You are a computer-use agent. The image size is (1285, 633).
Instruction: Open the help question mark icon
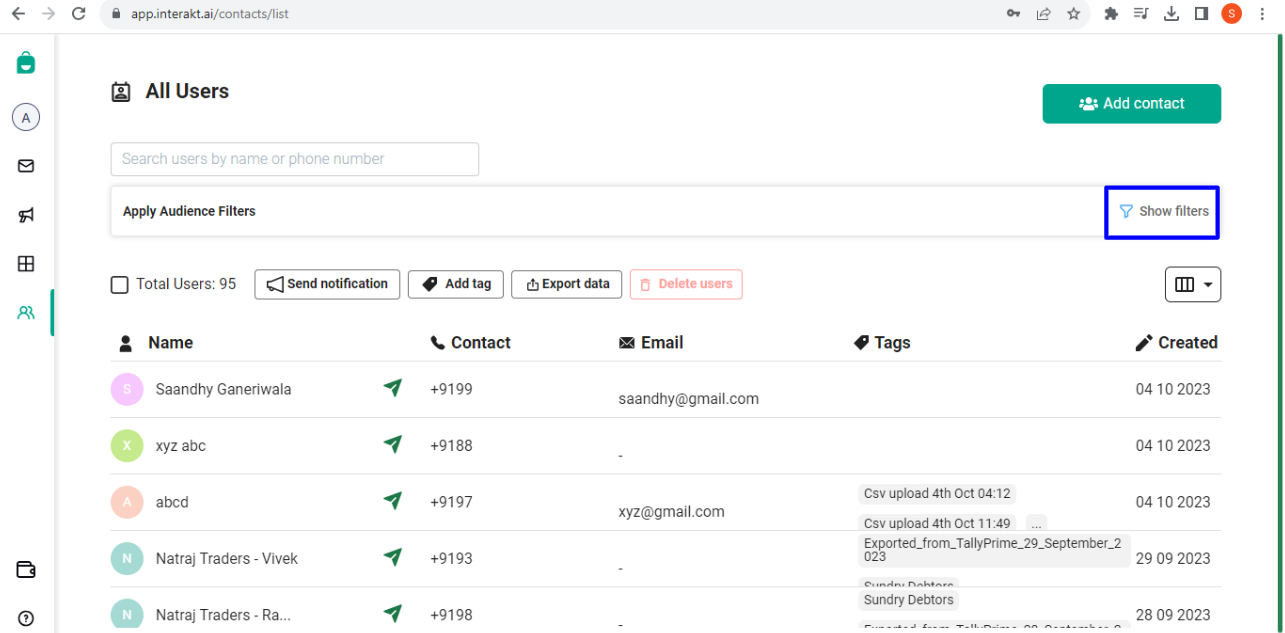click(x=26, y=618)
